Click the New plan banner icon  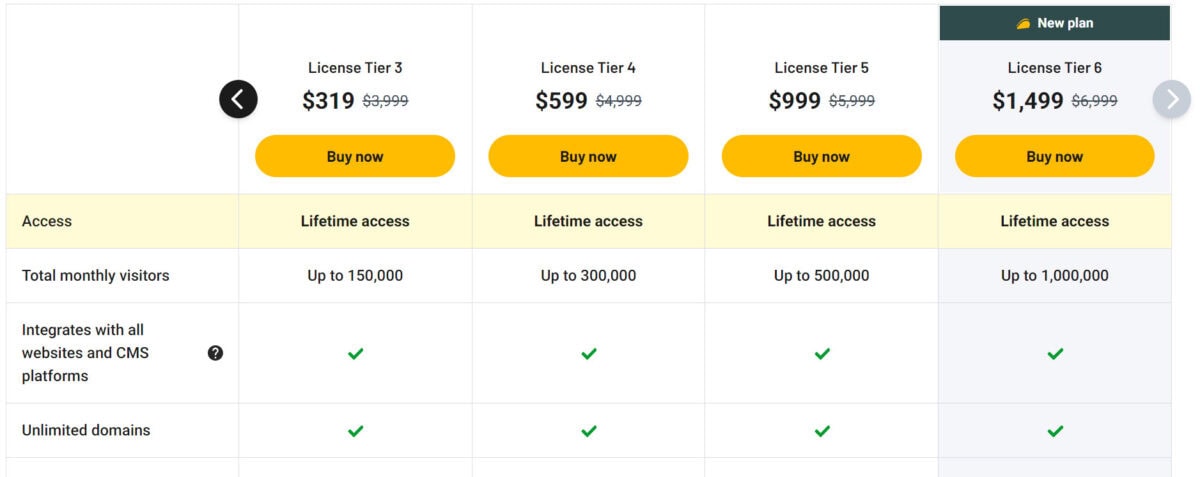click(x=1023, y=23)
